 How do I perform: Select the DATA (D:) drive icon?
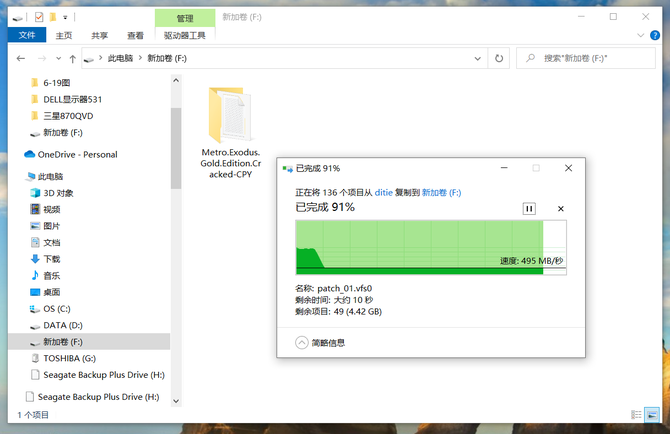pos(35,326)
